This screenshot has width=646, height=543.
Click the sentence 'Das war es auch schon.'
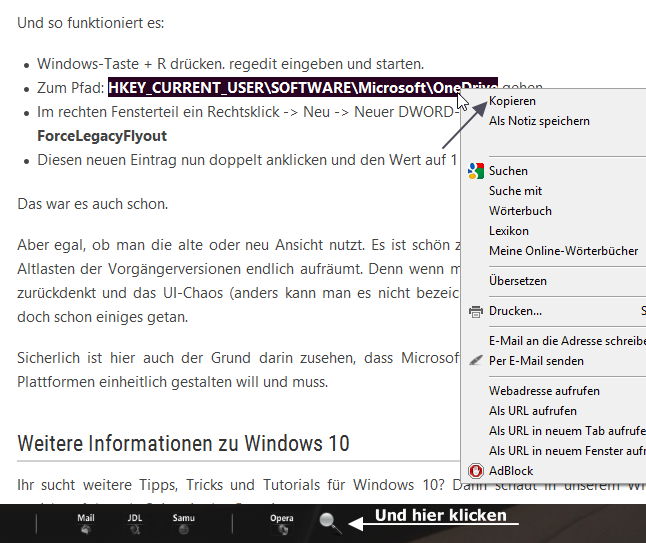click(x=93, y=204)
